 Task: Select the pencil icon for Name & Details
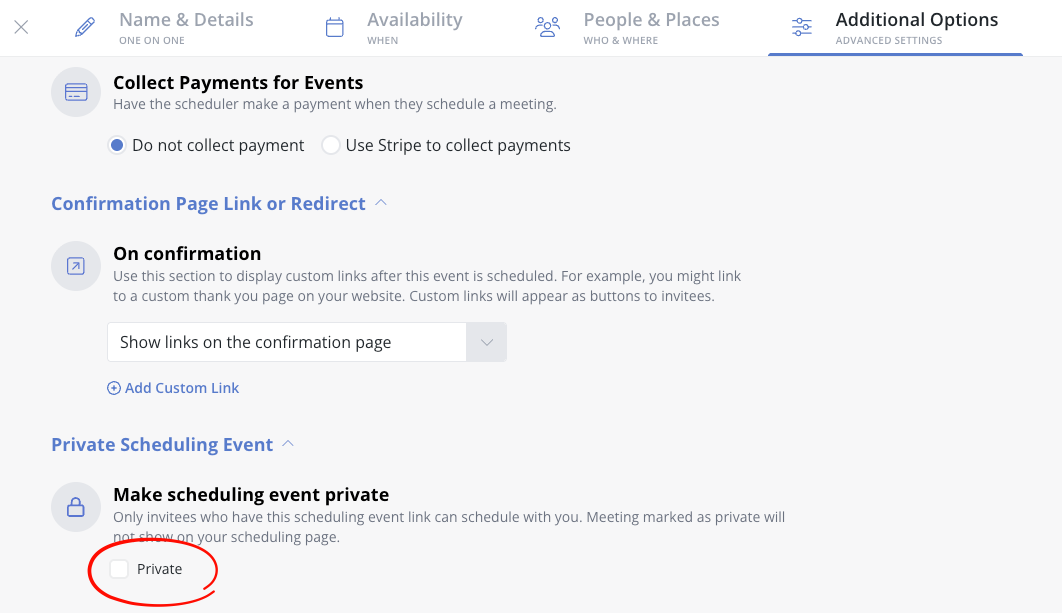(x=82, y=27)
